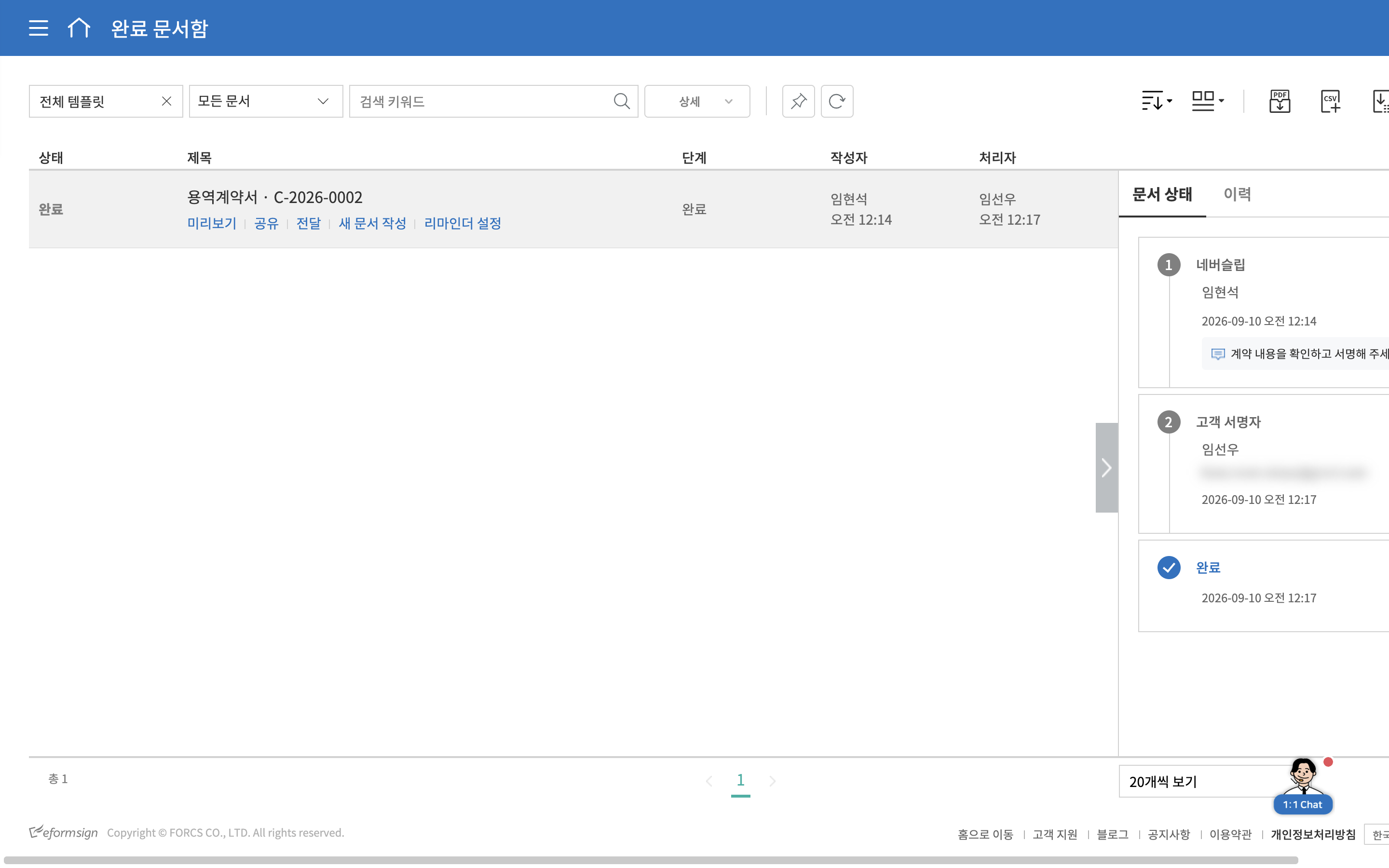Open 개인정보처리방침 footer link
Viewport: 1389px width, 868px height.
pyautogui.click(x=1313, y=834)
